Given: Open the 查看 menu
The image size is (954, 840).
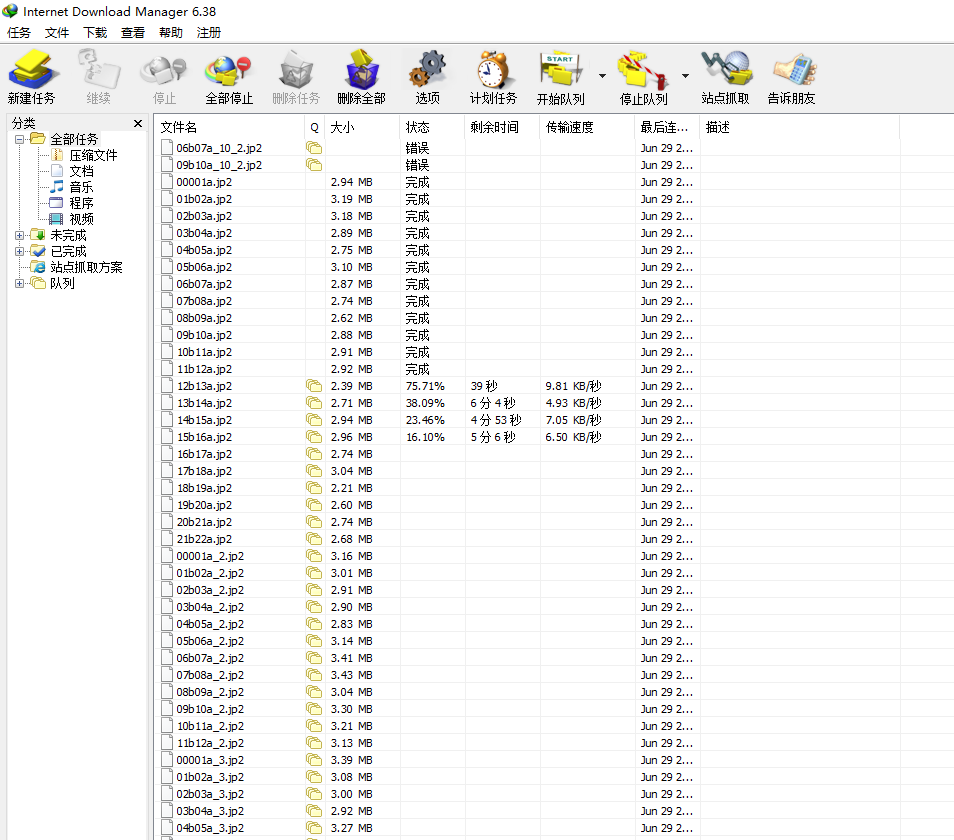Looking at the screenshot, I should [x=133, y=32].
